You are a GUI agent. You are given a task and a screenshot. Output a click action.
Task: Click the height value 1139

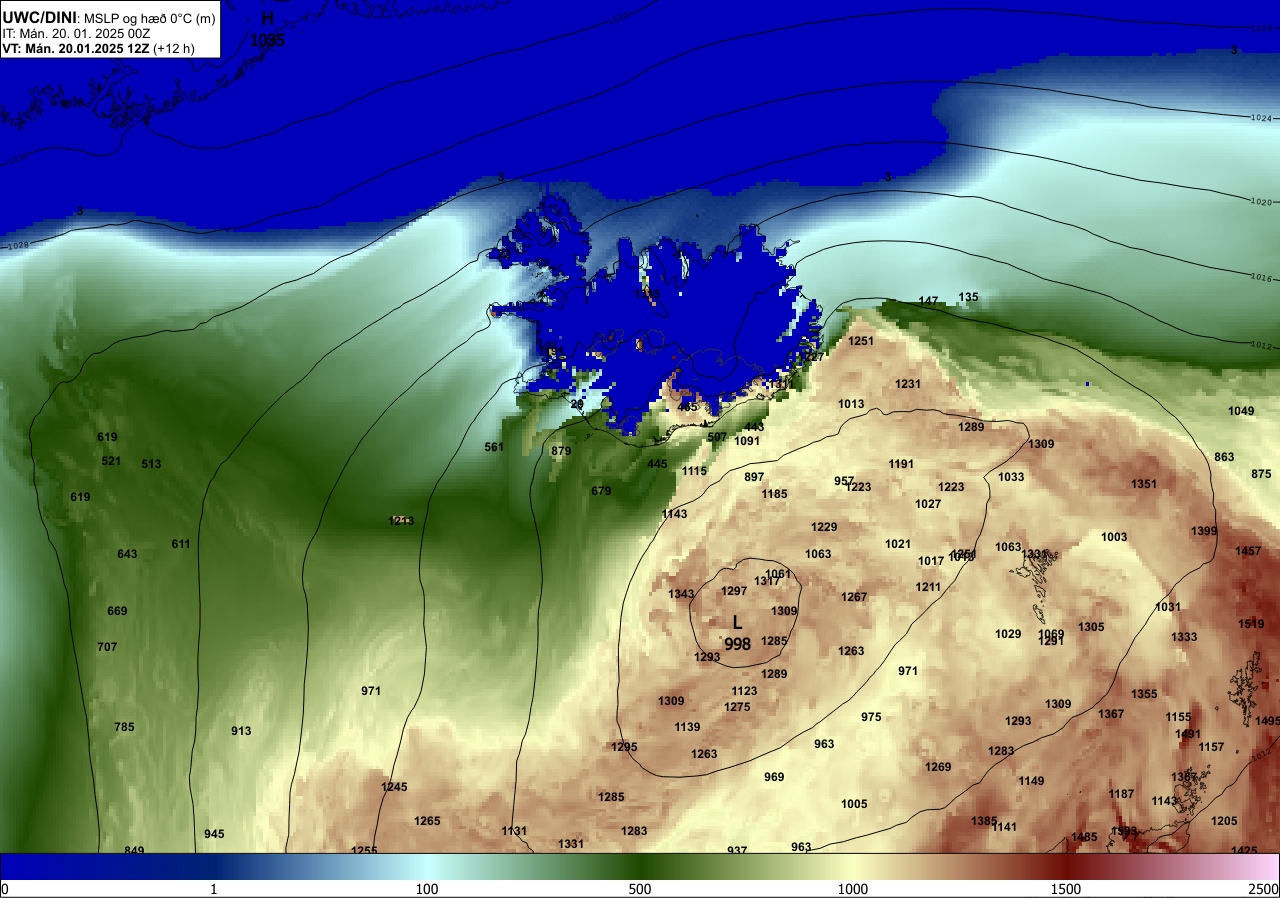(687, 727)
